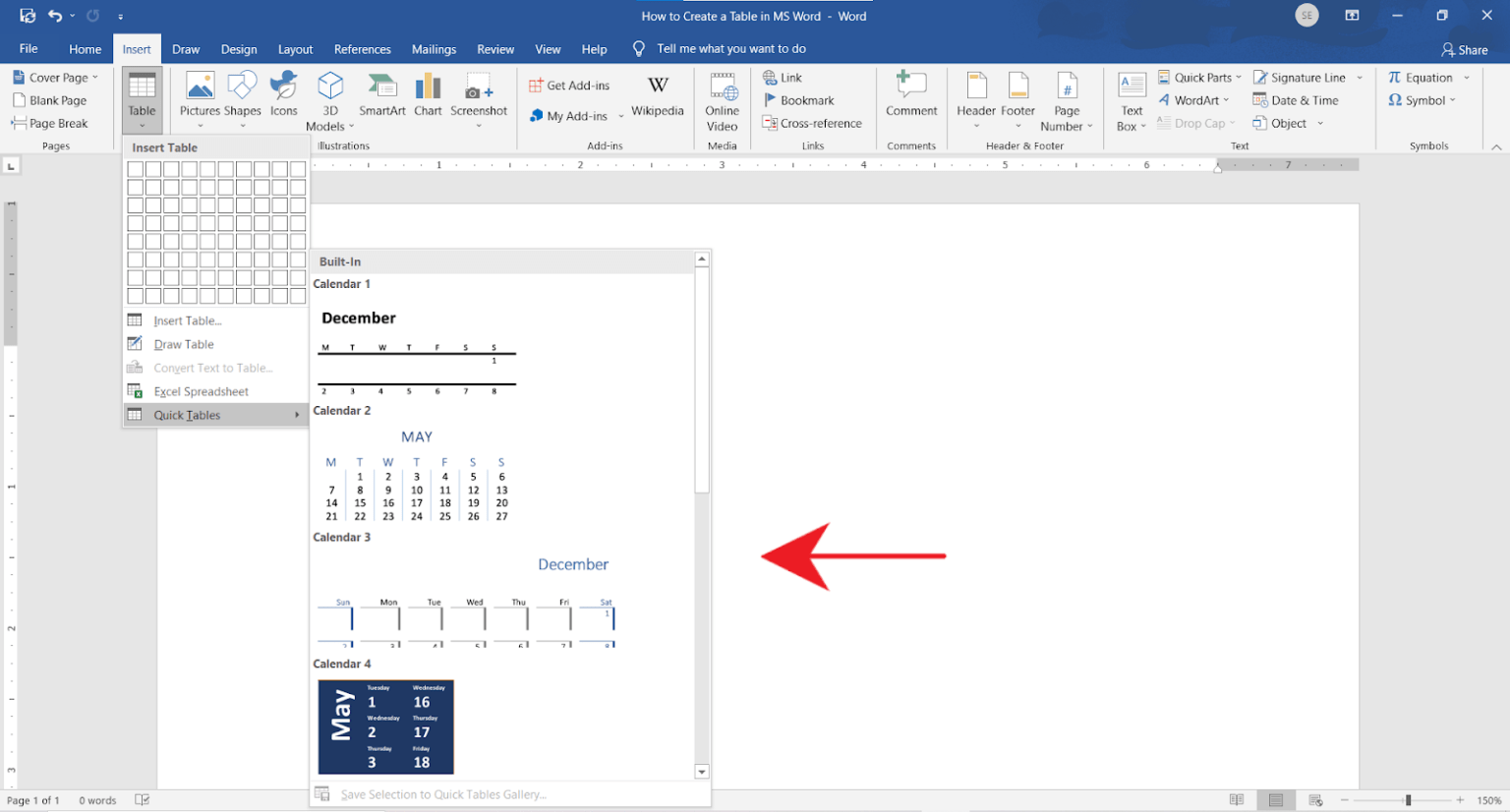Click the Share button
Viewport: 1510px width, 812px height.
[1464, 49]
